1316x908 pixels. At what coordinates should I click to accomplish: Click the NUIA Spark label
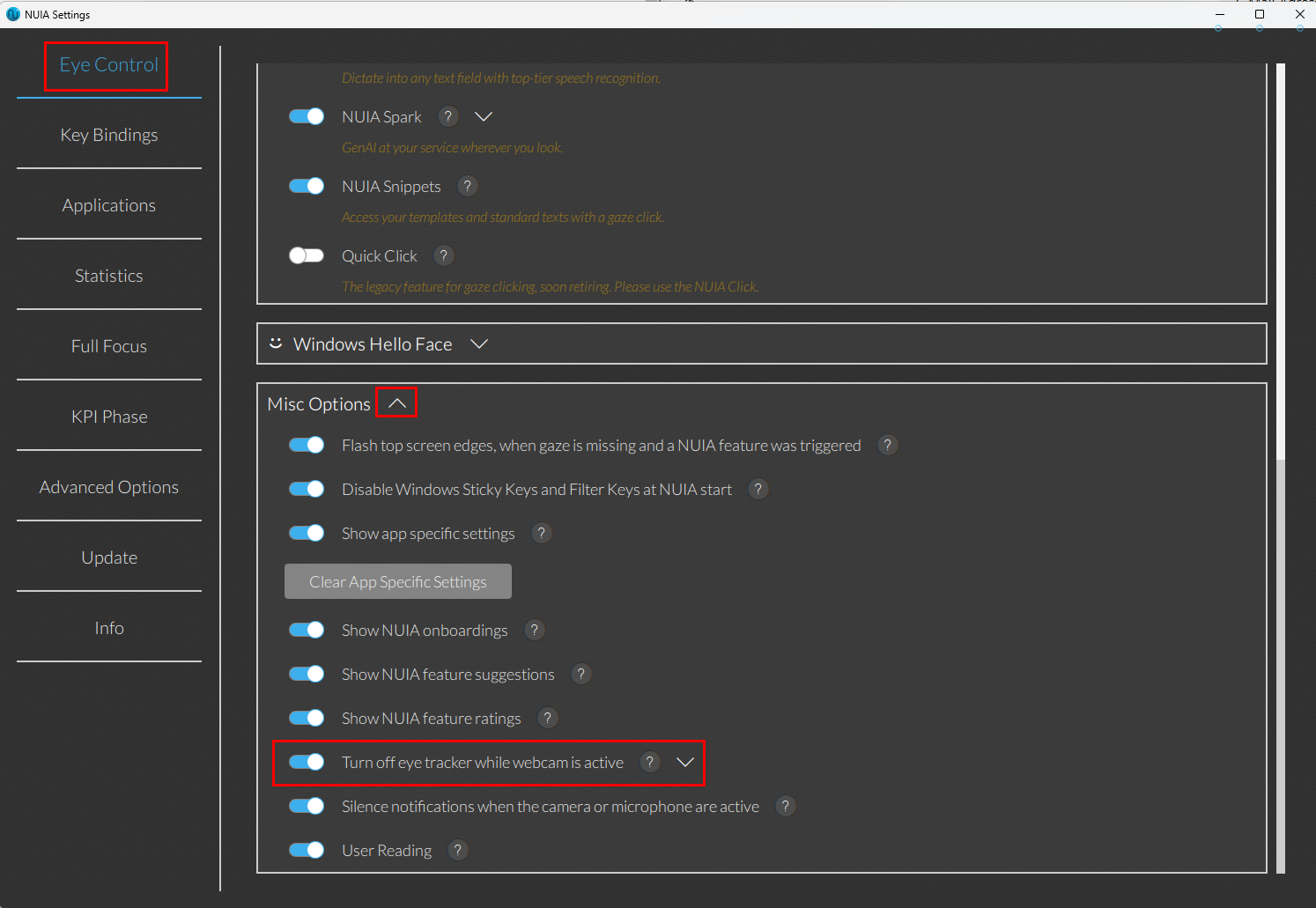(x=381, y=117)
